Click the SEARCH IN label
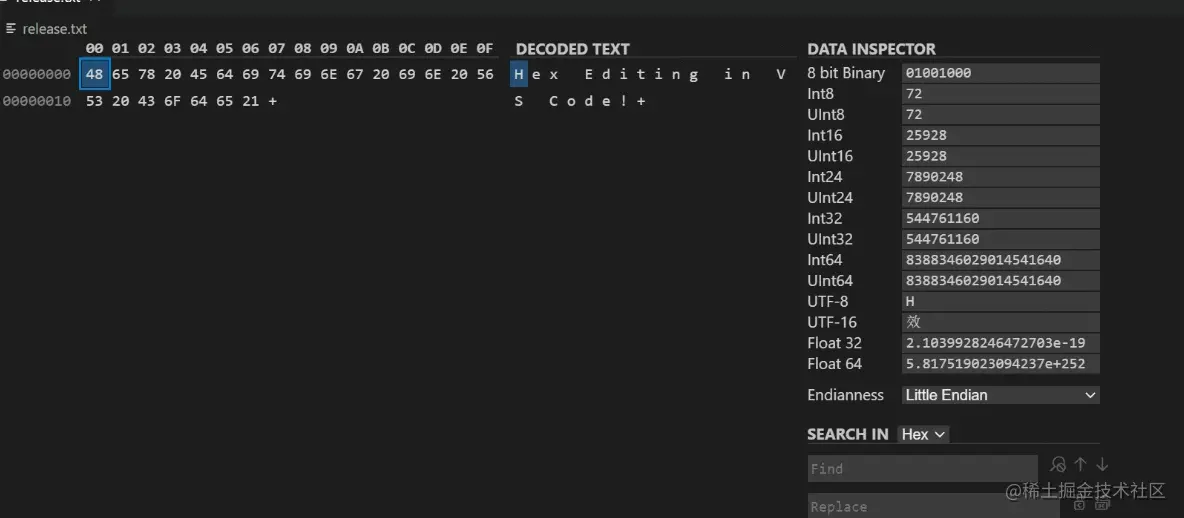Image resolution: width=1184 pixels, height=518 pixels. coord(848,434)
